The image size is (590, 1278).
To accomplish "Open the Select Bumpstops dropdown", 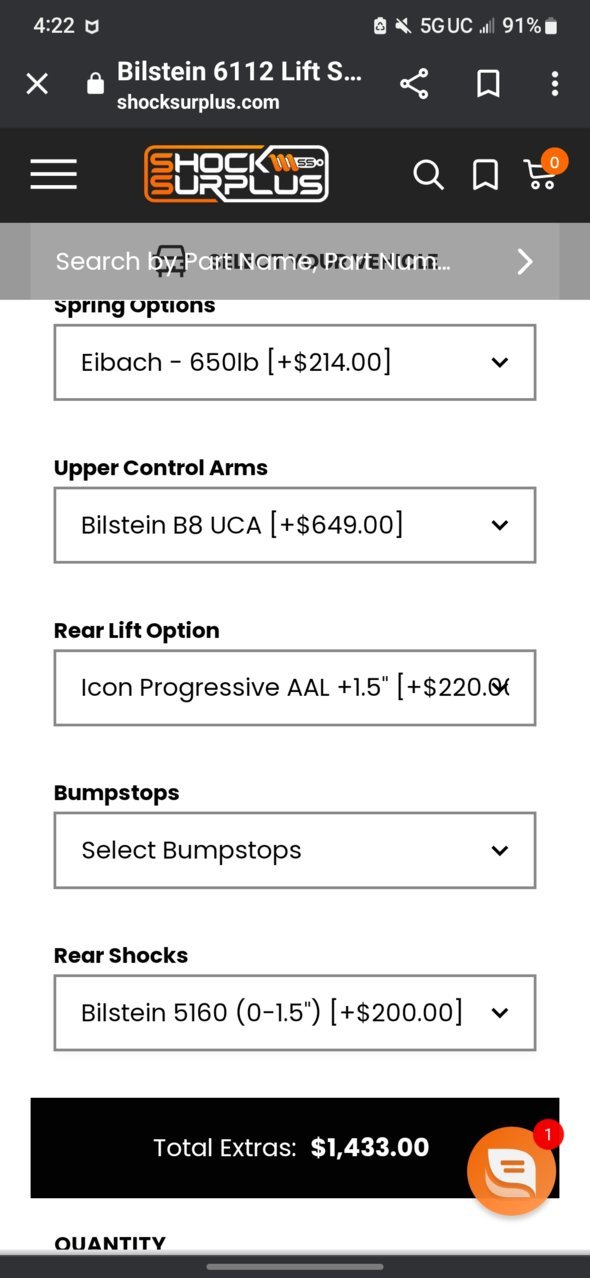I will [295, 850].
